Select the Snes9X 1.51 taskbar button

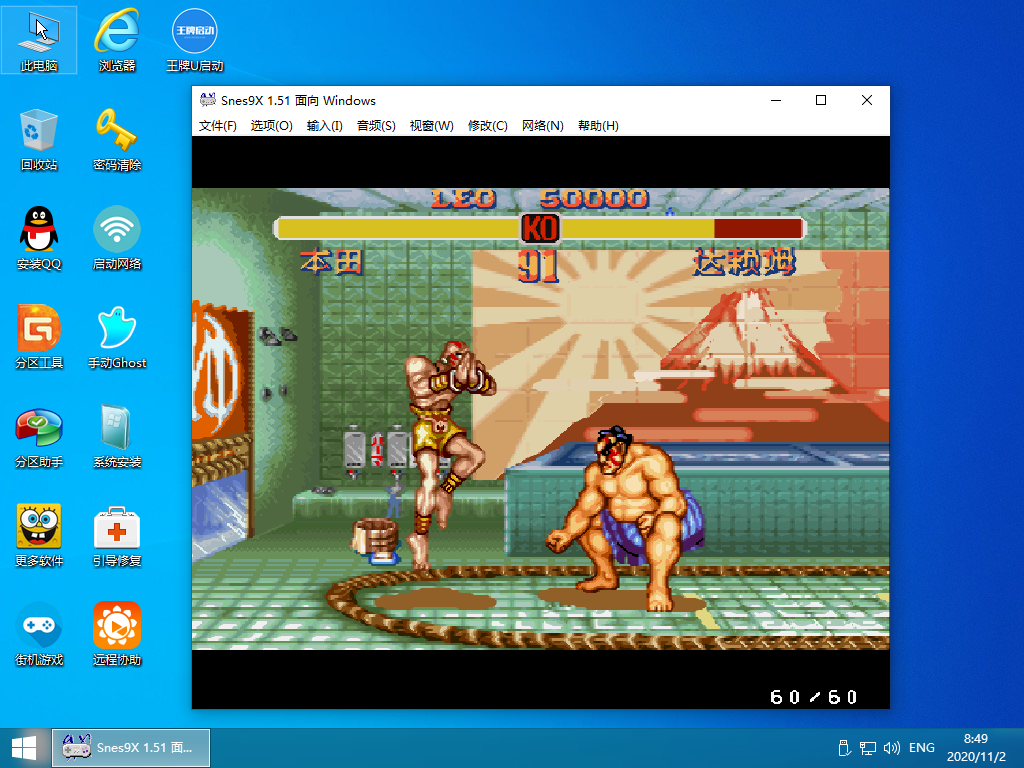click(x=131, y=748)
